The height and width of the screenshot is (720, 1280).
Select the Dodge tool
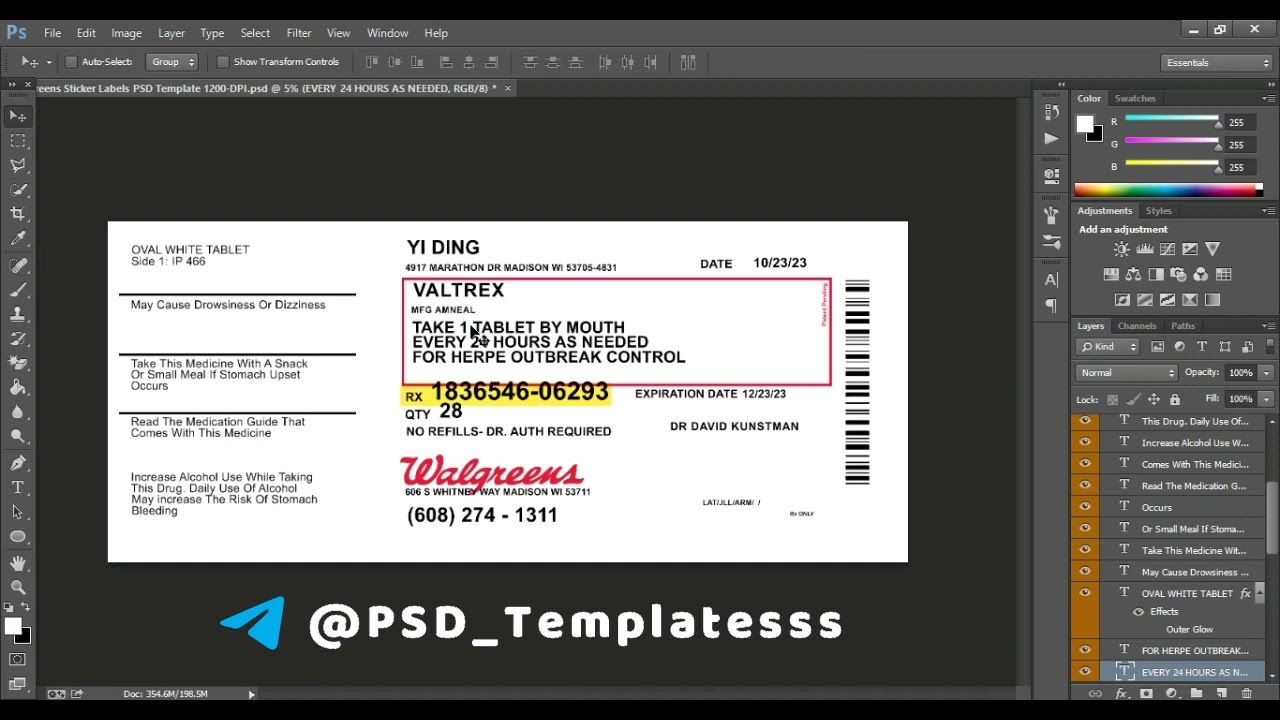(18, 436)
